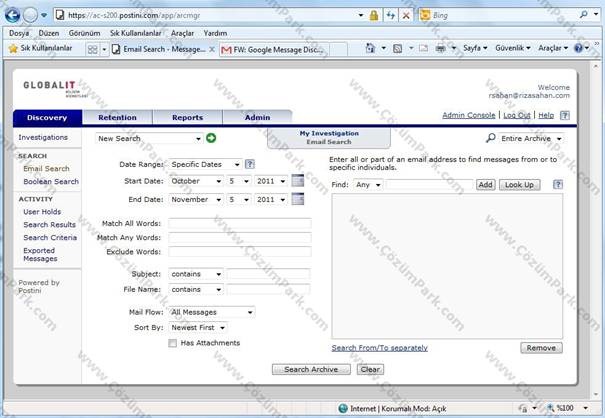Open the Start Date year dropdown
The width and height of the screenshot is (605, 418).
click(271, 181)
